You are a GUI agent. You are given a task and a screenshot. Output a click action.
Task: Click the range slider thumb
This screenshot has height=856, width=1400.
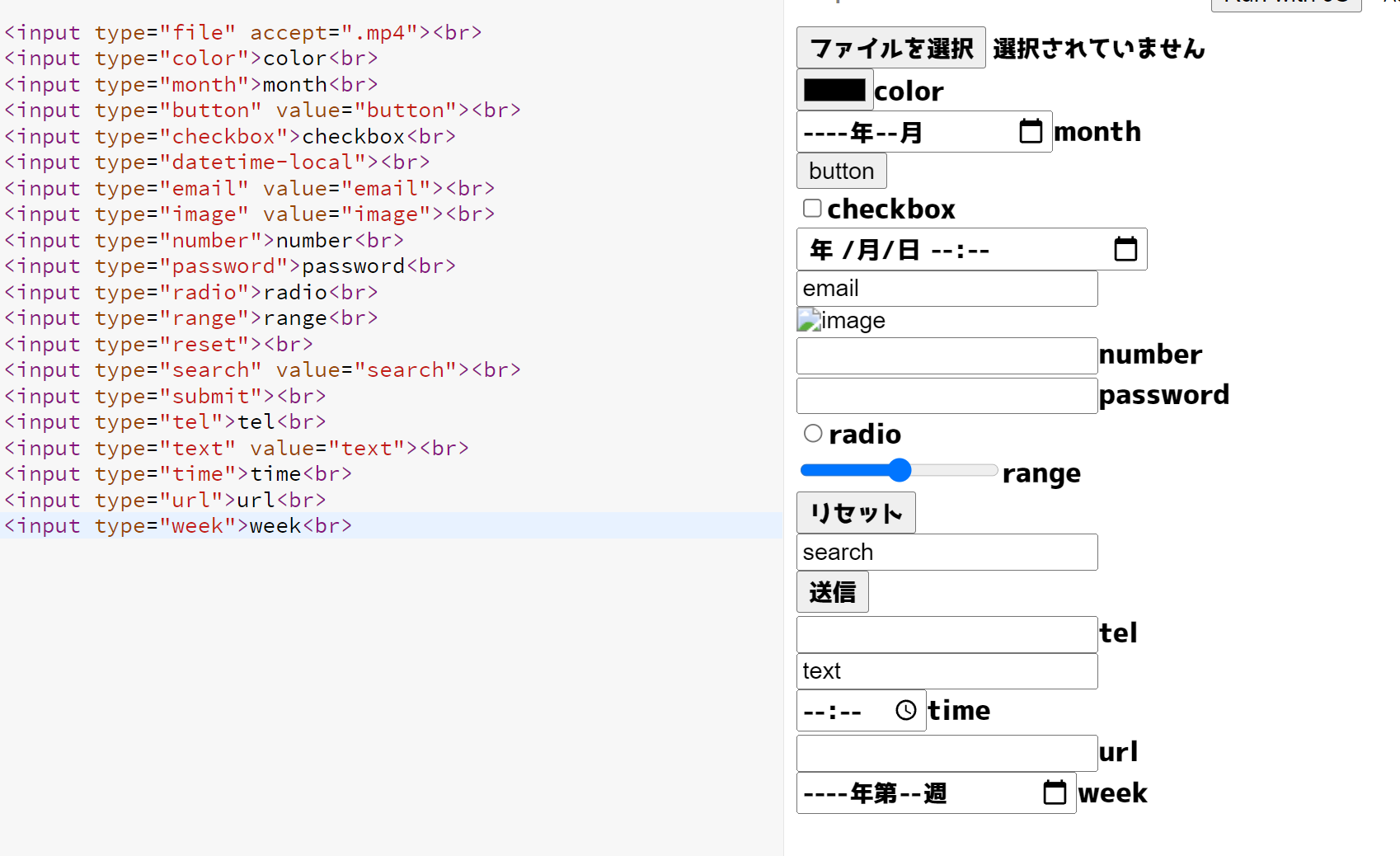click(900, 470)
